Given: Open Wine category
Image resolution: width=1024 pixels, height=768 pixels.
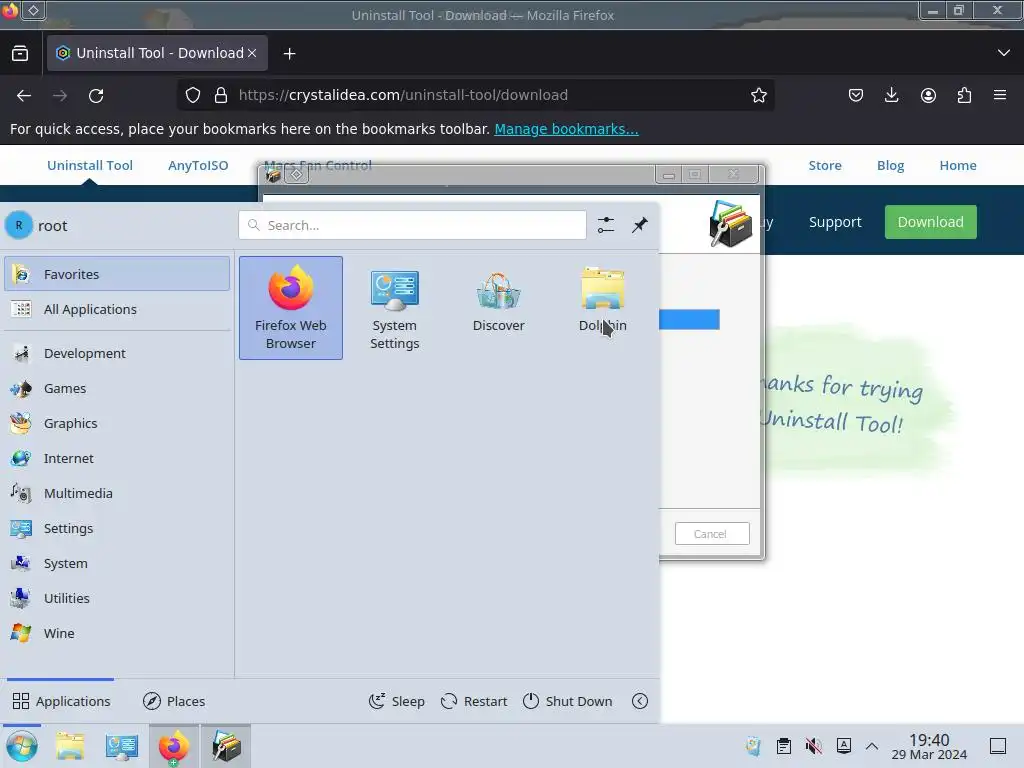Looking at the screenshot, I should (117, 633).
